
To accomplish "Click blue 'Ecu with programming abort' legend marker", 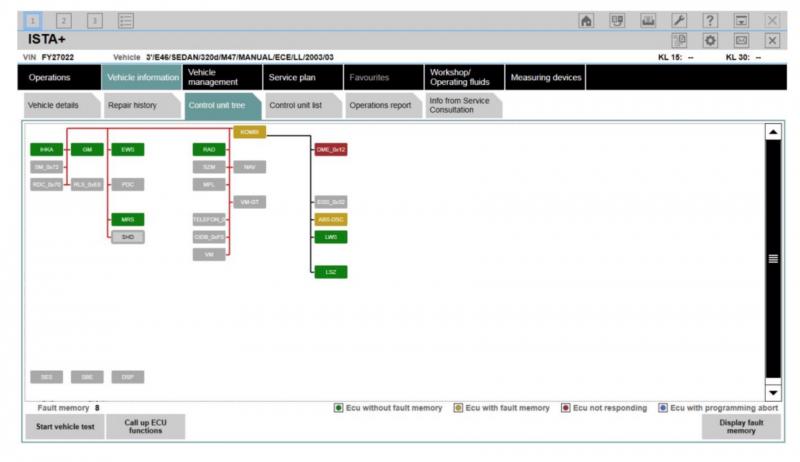I will 662,408.
